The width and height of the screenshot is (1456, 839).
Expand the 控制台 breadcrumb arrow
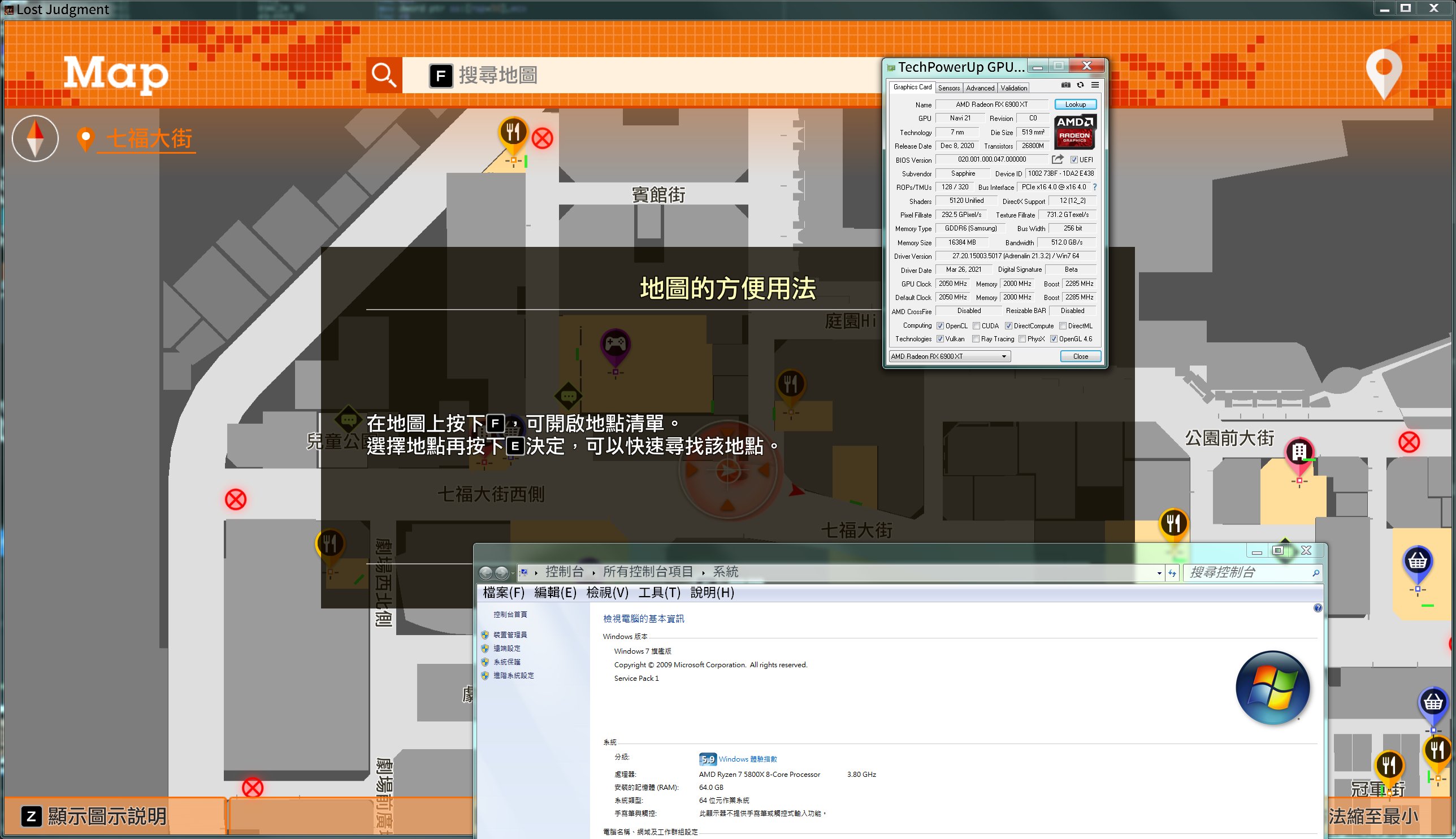coord(593,573)
